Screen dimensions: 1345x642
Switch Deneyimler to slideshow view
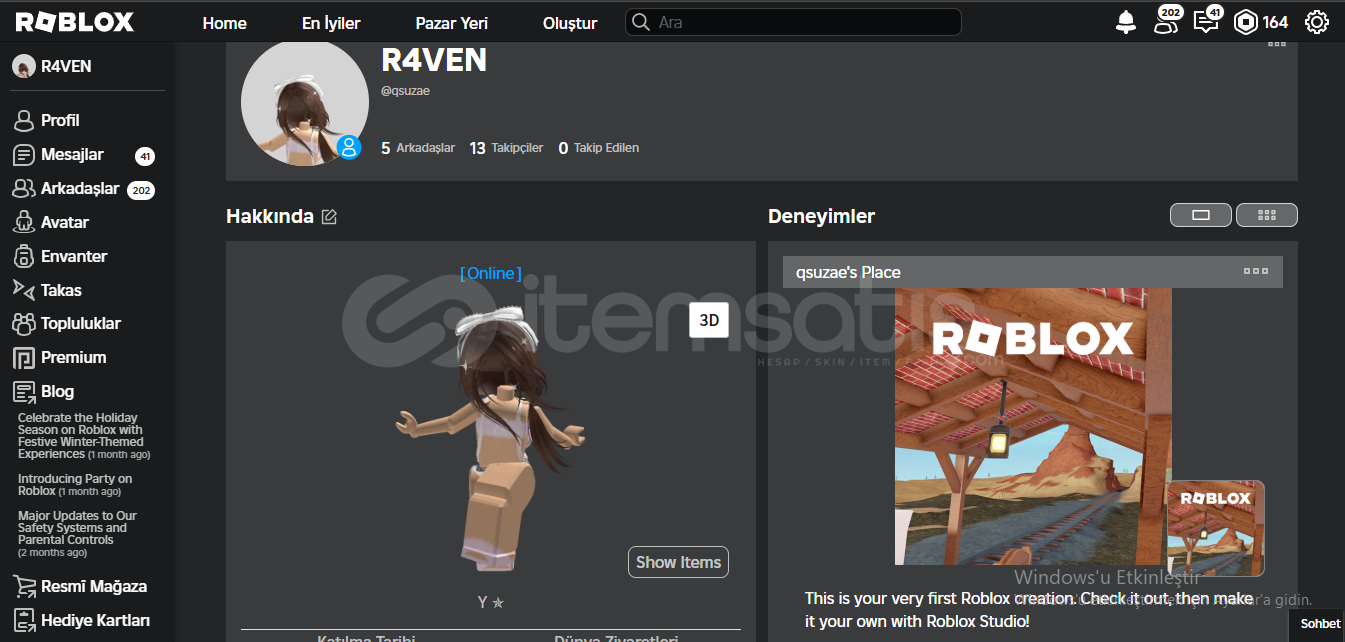coord(1201,215)
